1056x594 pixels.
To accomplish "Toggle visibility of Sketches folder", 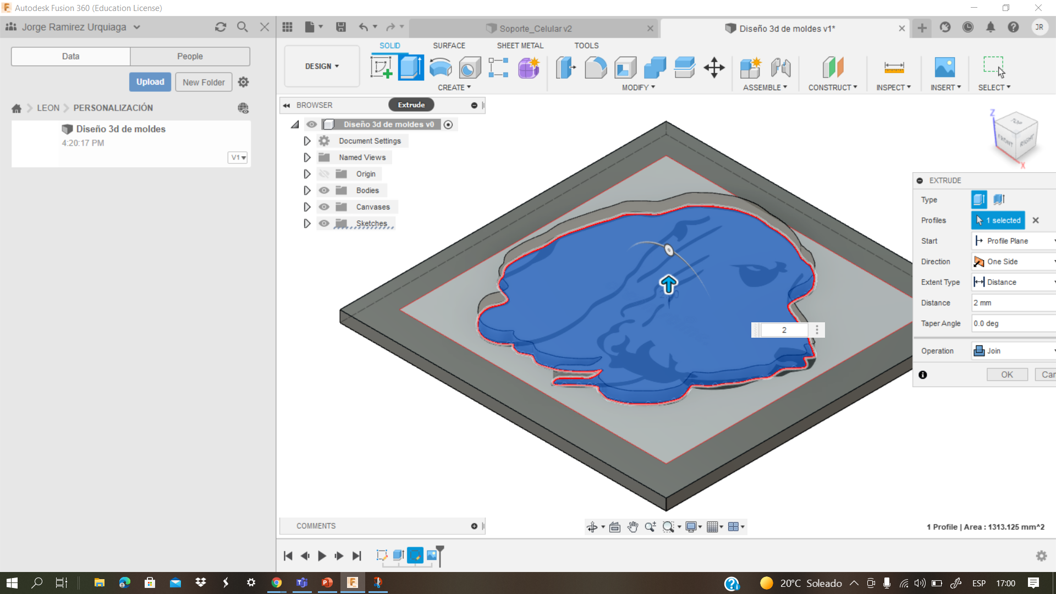I will pos(324,224).
